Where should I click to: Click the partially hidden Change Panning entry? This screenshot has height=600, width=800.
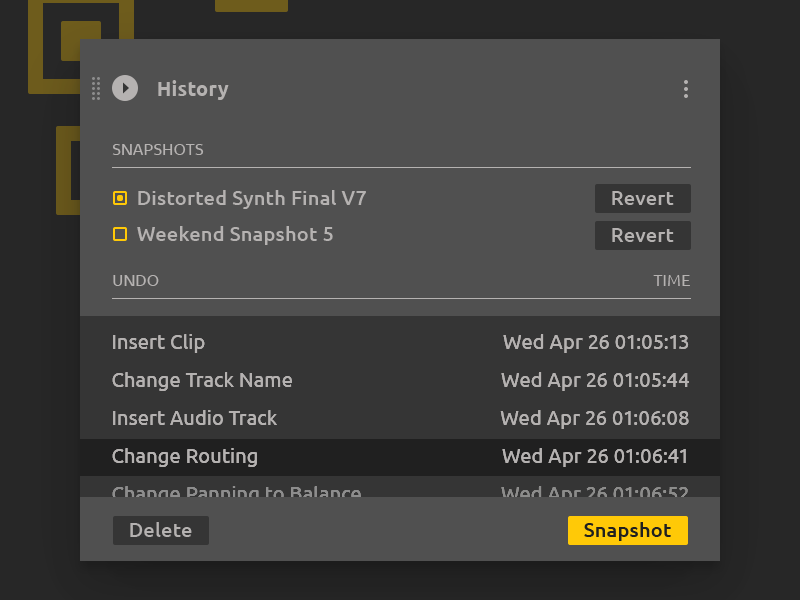coord(236,491)
